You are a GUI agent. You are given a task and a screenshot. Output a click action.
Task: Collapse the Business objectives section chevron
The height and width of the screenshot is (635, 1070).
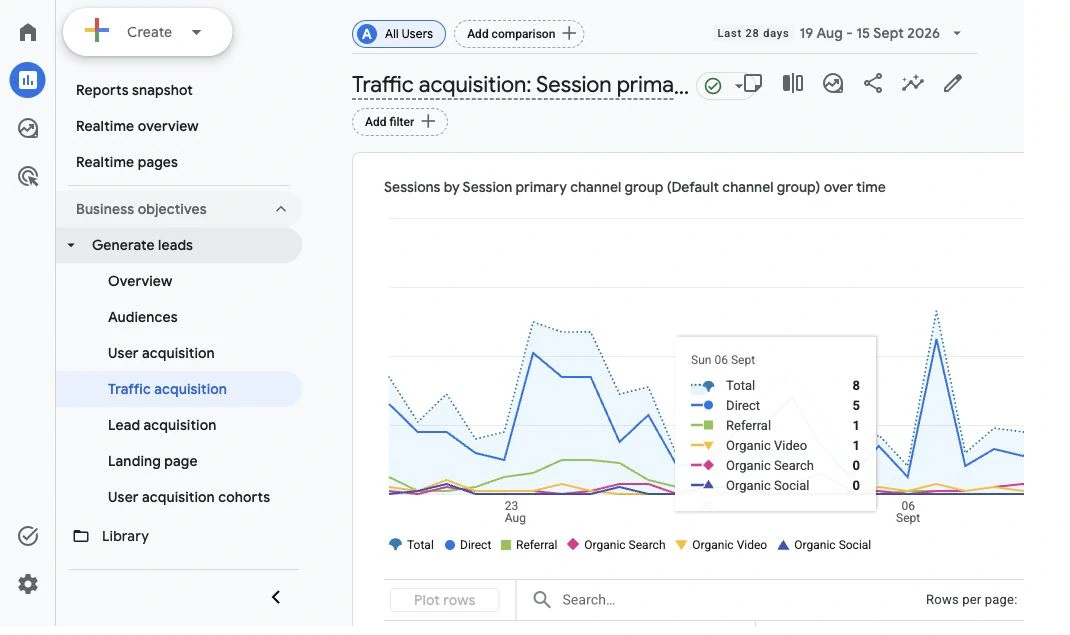(280, 209)
